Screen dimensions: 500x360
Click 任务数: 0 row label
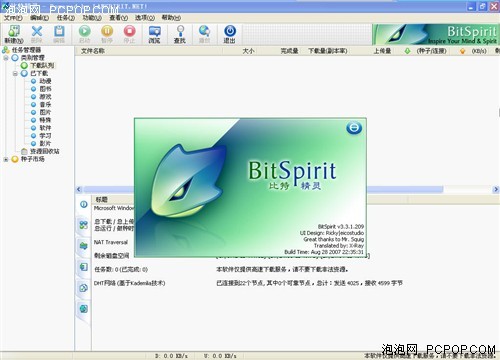(x=121, y=269)
